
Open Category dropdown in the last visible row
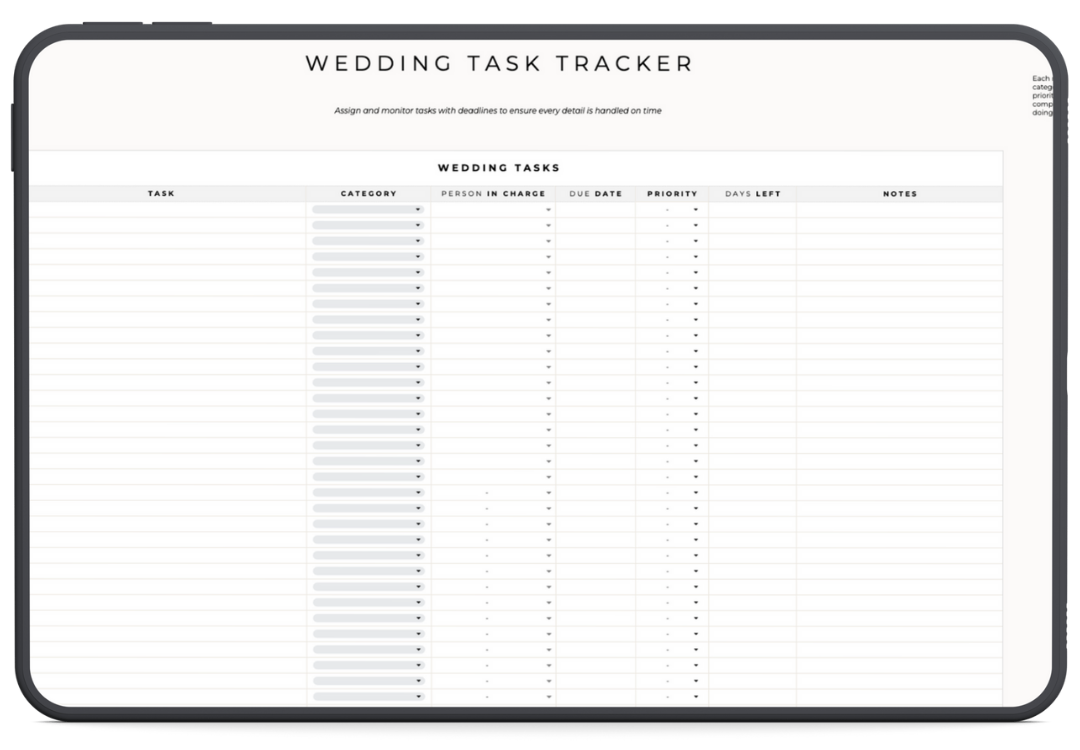[368, 697]
